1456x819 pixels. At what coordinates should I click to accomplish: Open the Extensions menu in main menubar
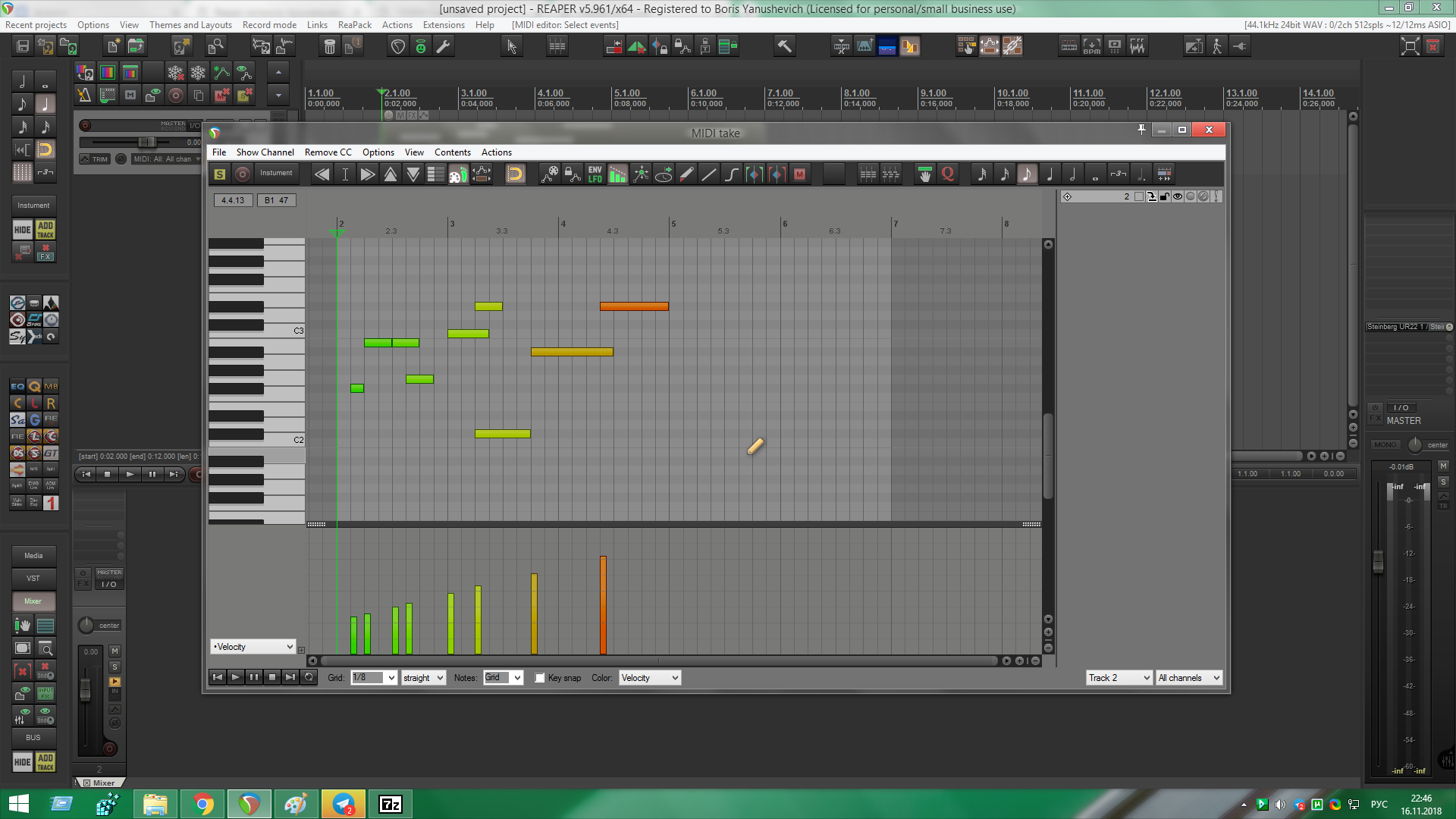[444, 25]
